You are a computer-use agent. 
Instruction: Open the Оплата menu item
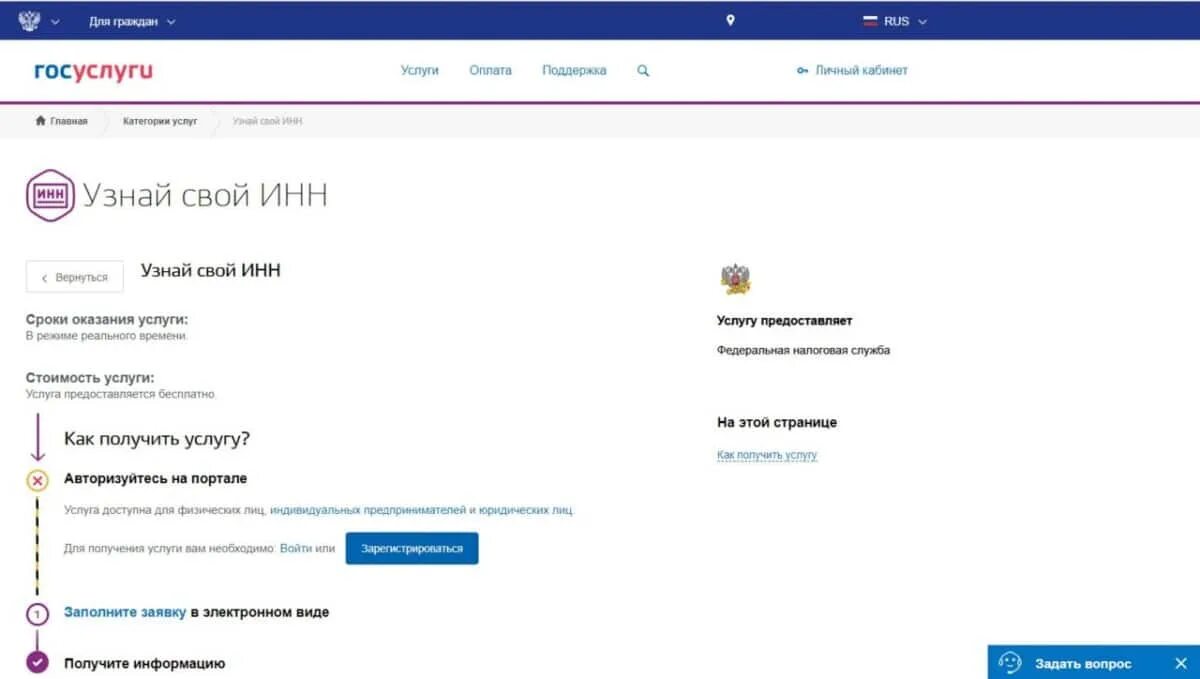coord(491,70)
